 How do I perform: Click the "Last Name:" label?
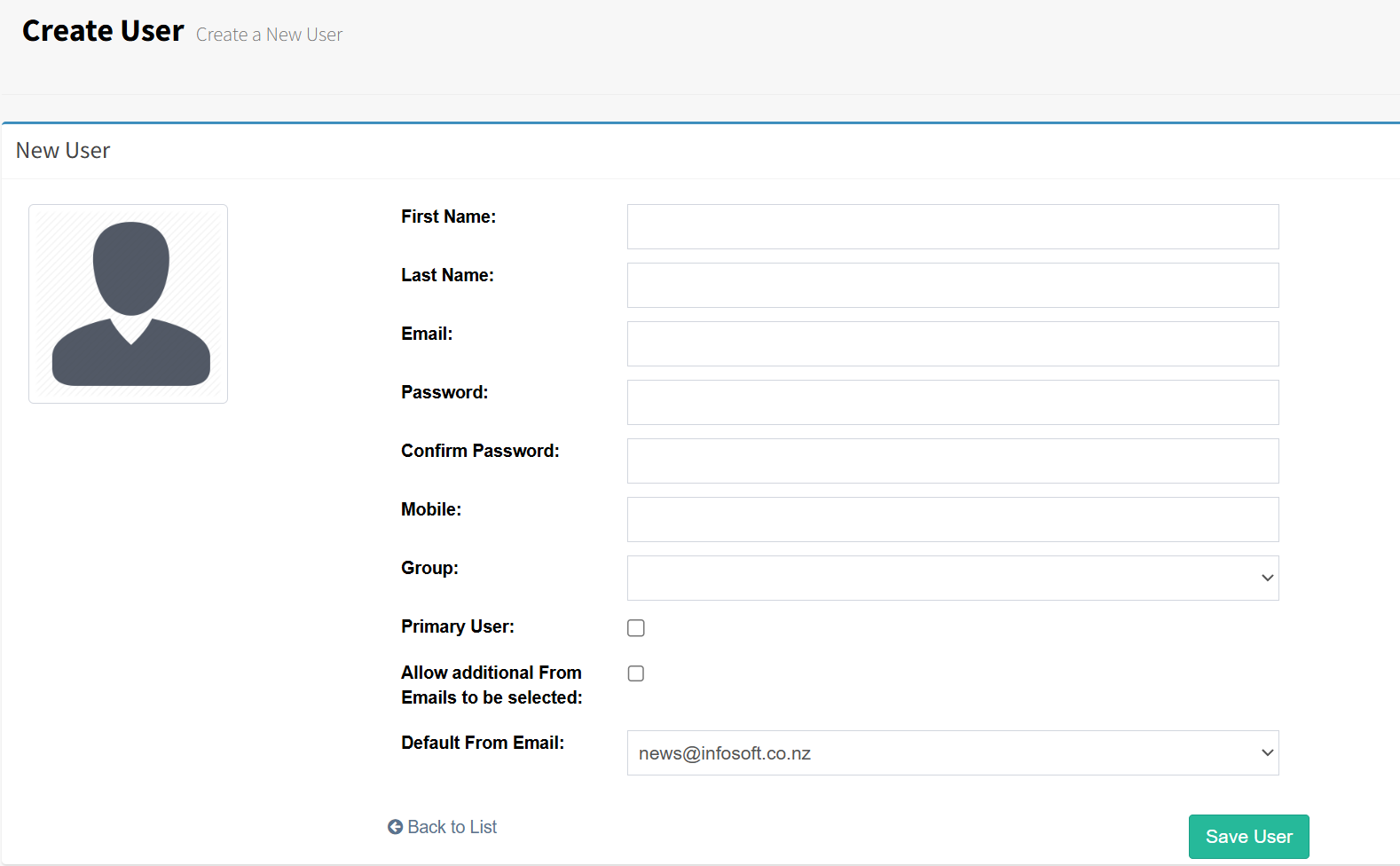[x=447, y=275]
